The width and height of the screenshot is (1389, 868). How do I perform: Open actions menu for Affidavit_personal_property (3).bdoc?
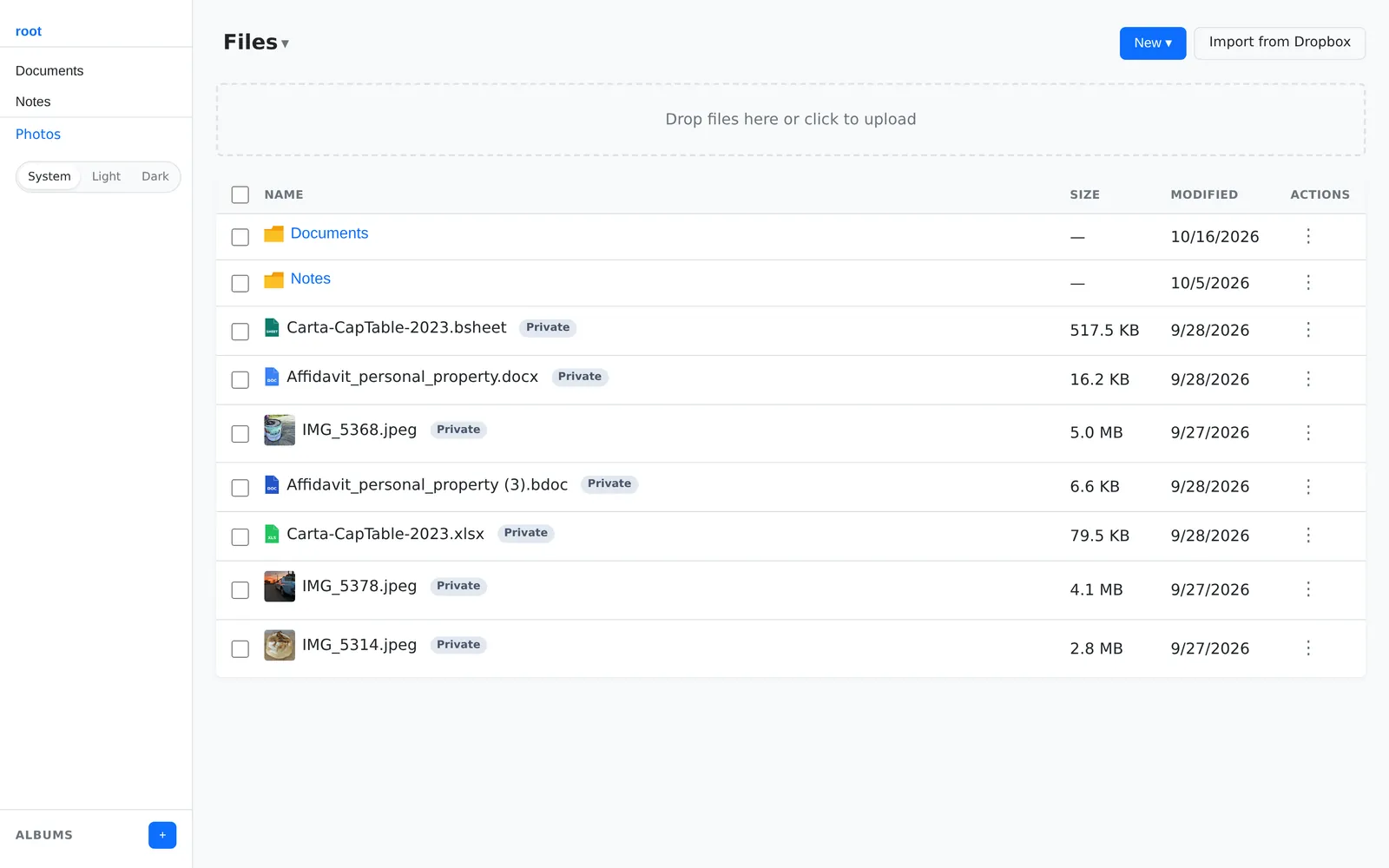pyautogui.click(x=1308, y=486)
